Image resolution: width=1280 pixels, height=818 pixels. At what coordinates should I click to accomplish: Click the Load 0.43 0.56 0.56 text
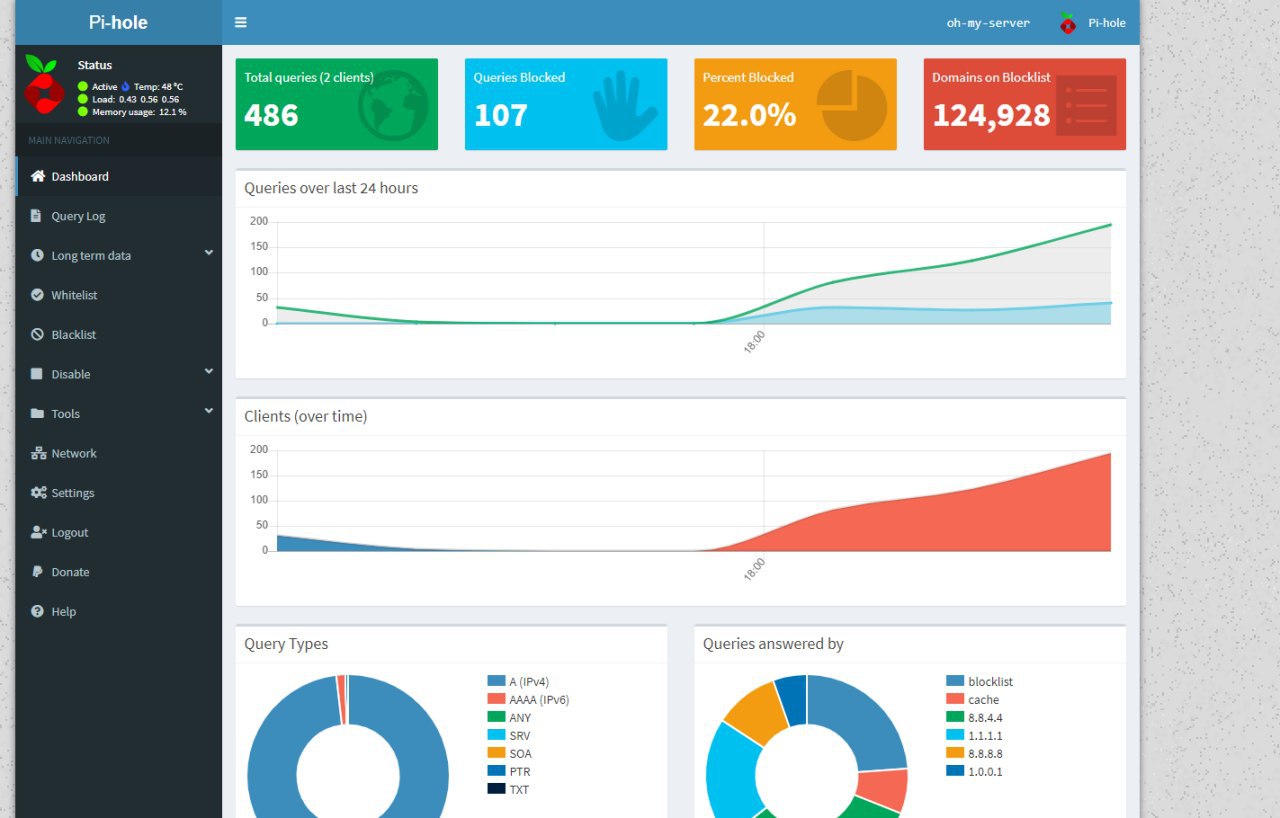[x=135, y=99]
